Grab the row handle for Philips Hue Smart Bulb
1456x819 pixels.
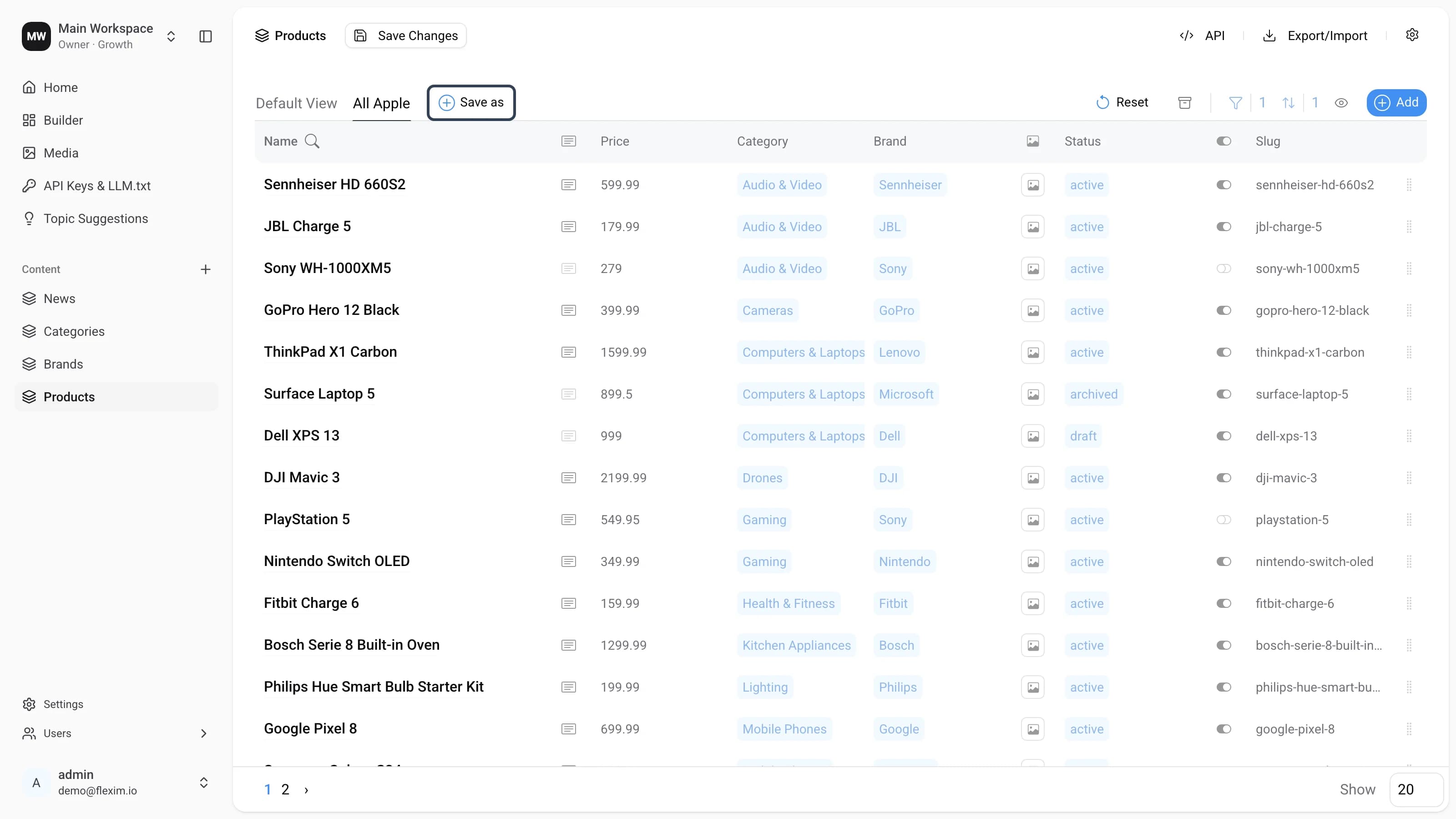click(x=1409, y=687)
